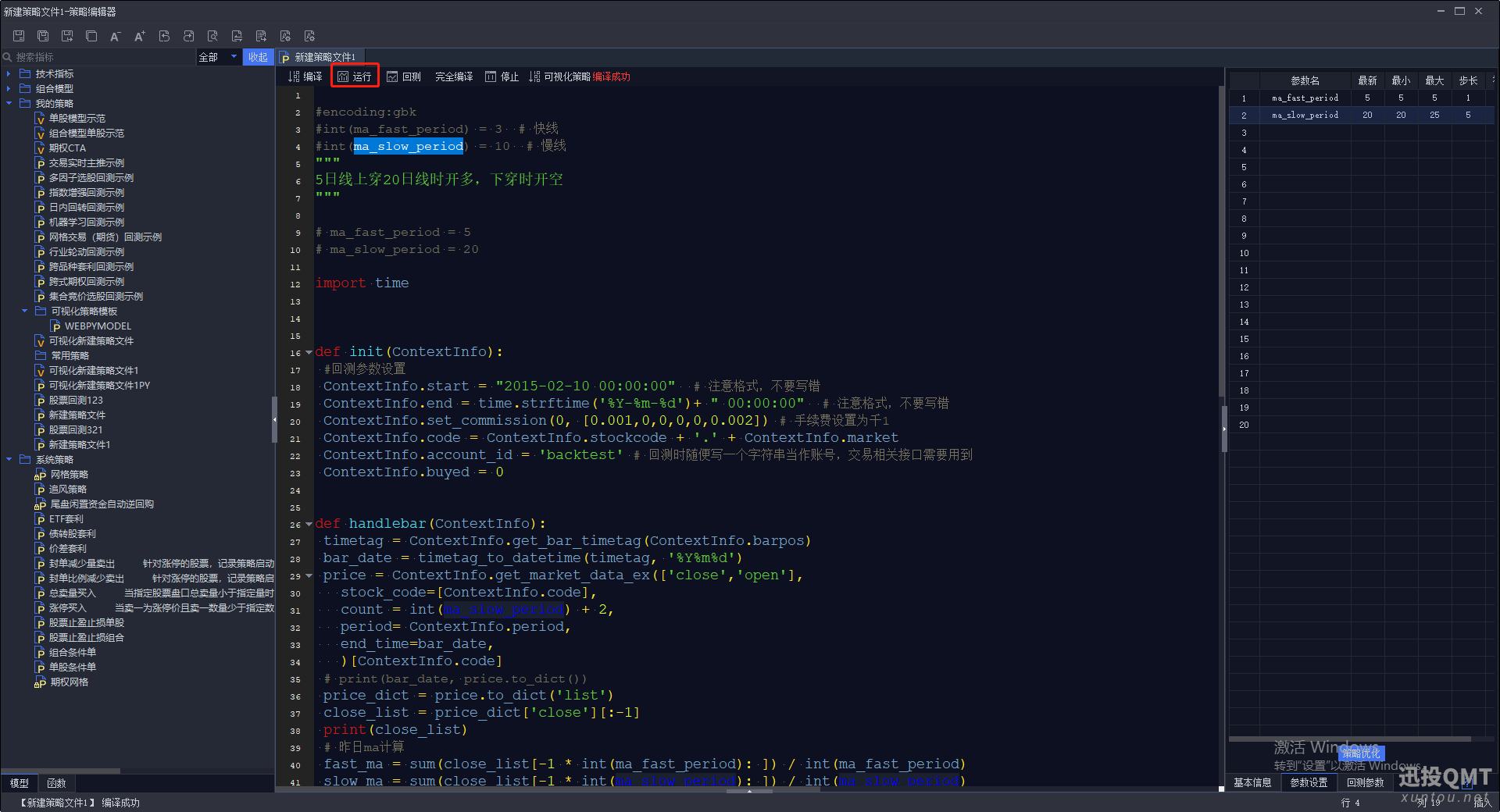Collapse the 我的策略 folder

9,103
